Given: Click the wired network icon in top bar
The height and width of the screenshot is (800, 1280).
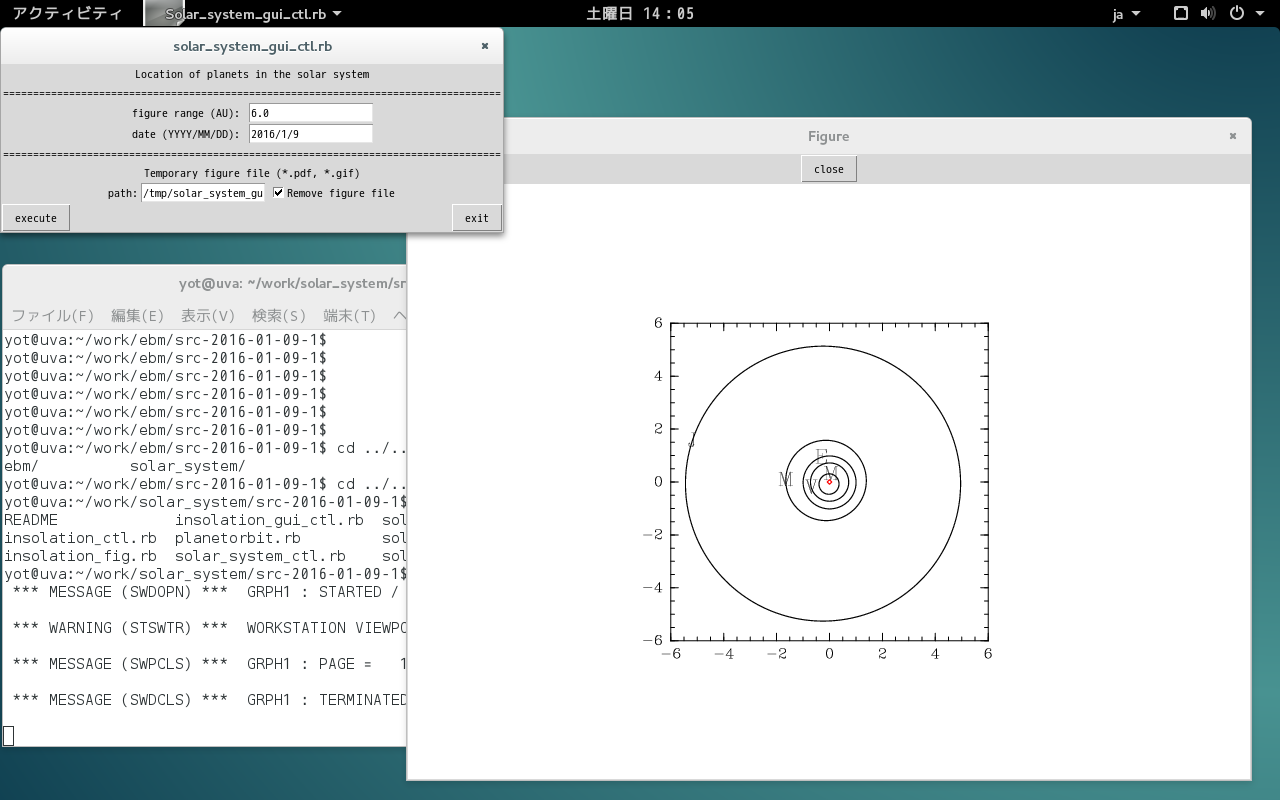Looking at the screenshot, I should click(1181, 13).
